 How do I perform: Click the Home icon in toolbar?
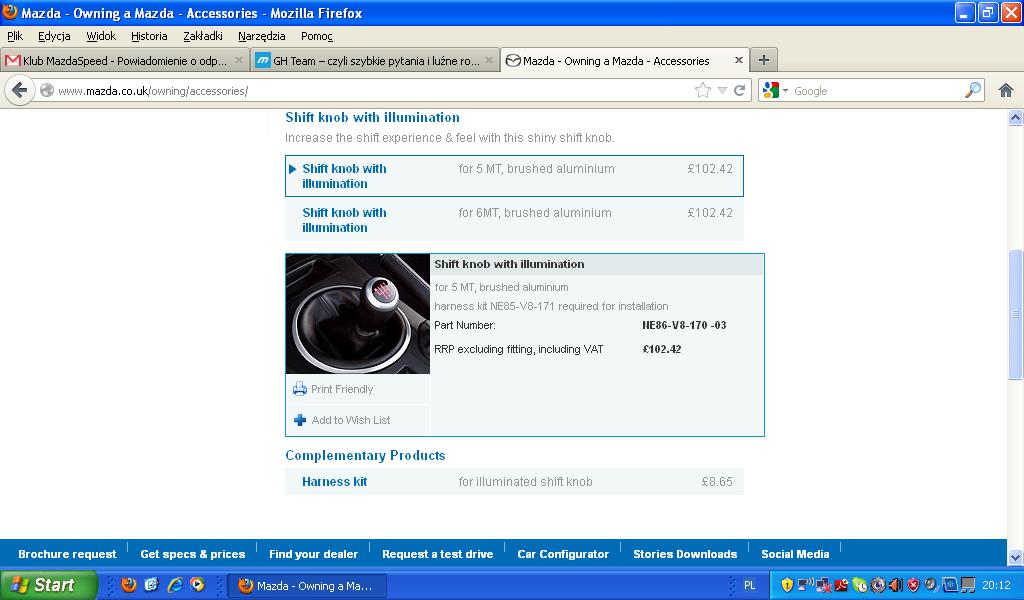tap(1006, 90)
